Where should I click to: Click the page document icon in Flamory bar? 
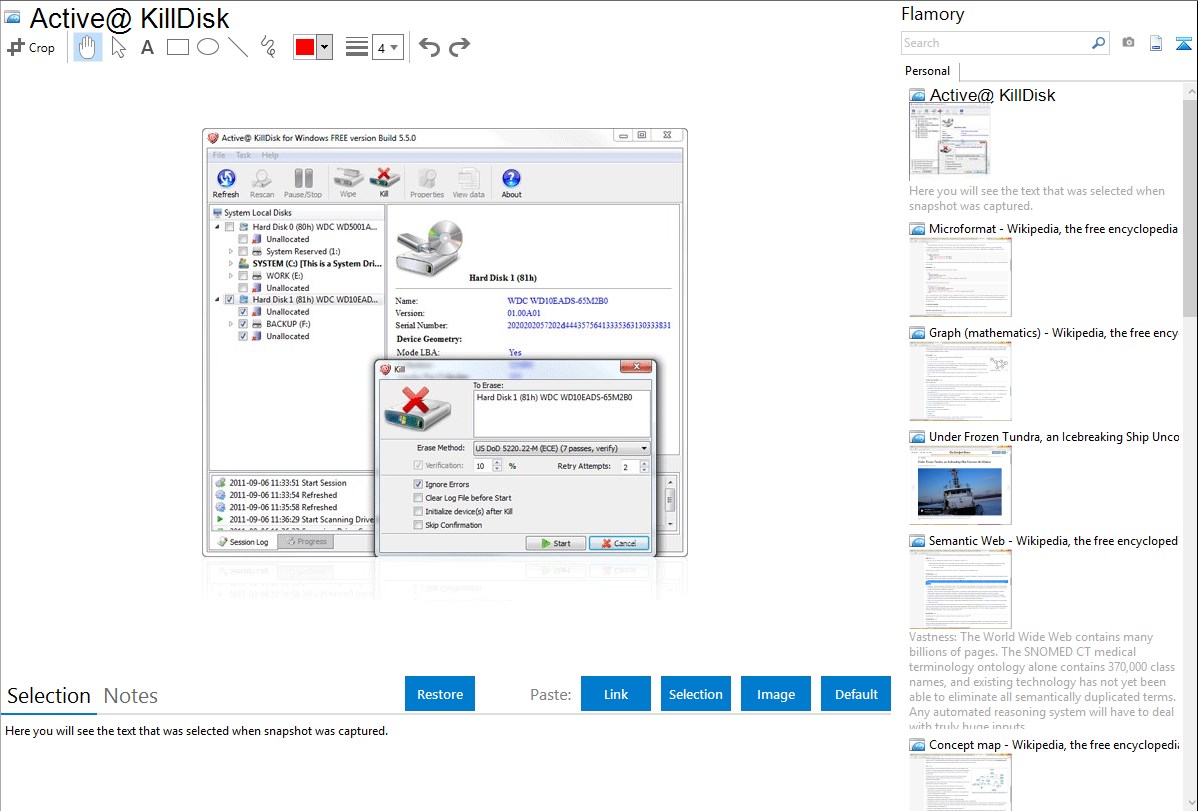pyautogui.click(x=1156, y=43)
